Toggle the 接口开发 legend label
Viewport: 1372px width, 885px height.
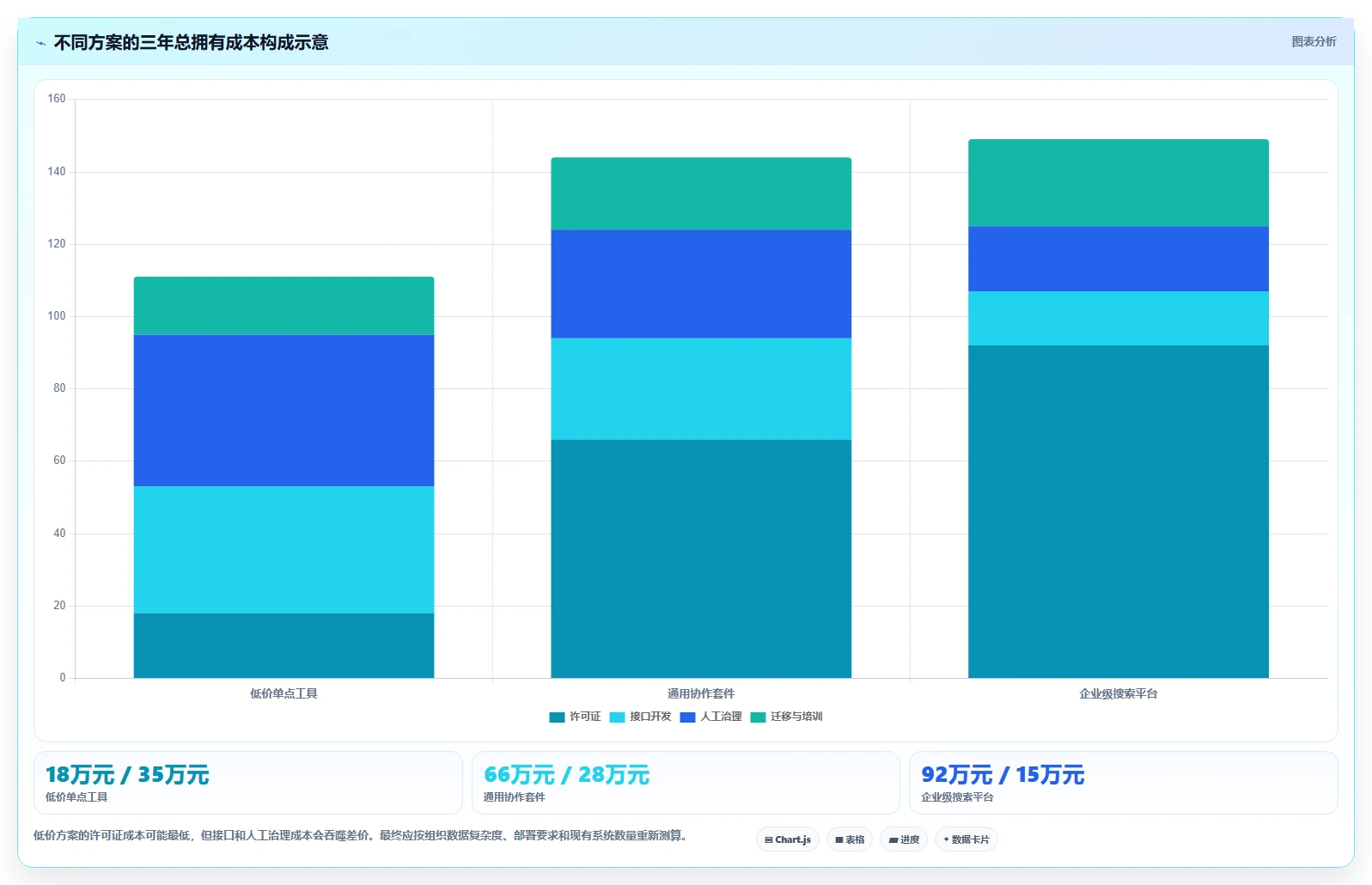tap(650, 717)
